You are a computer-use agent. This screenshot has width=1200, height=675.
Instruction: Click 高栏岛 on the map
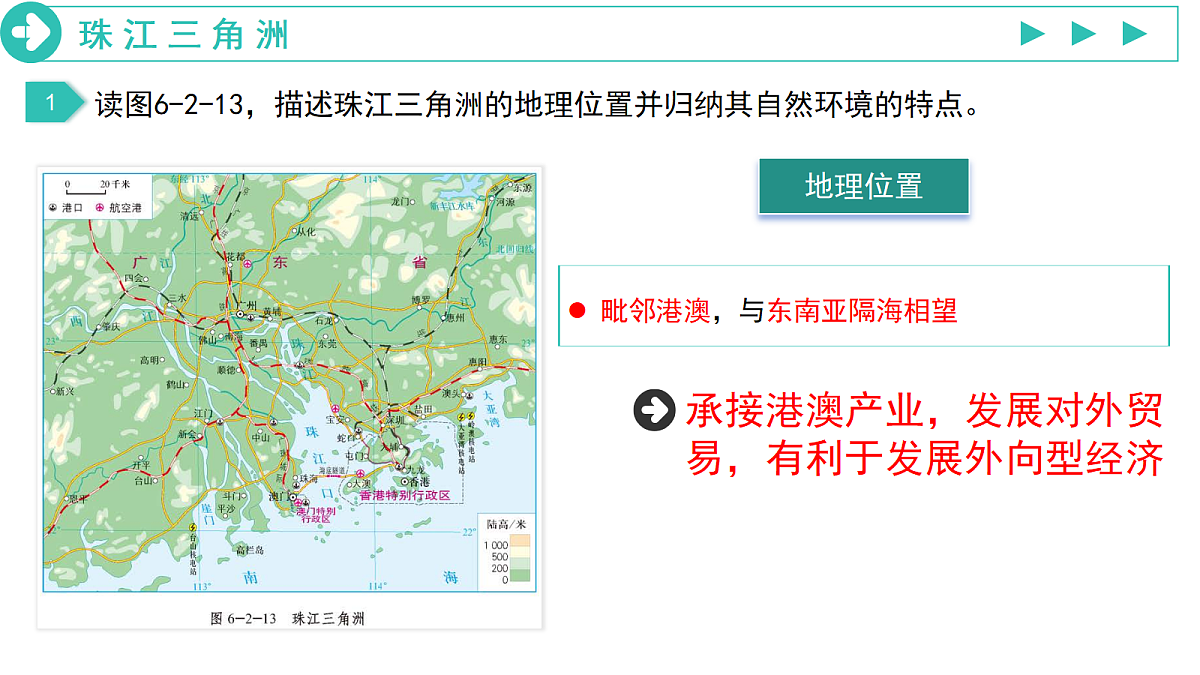click(250, 550)
